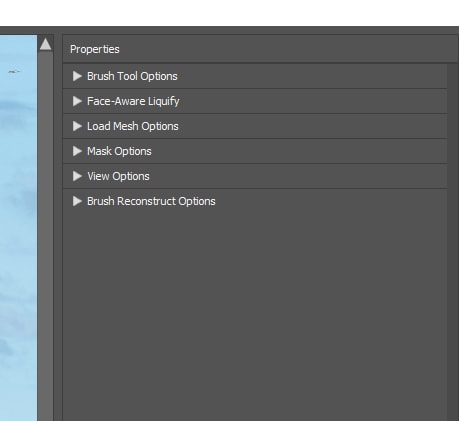Click the blue sky preview image
Screen dimensions: 459x421
(x=18, y=228)
